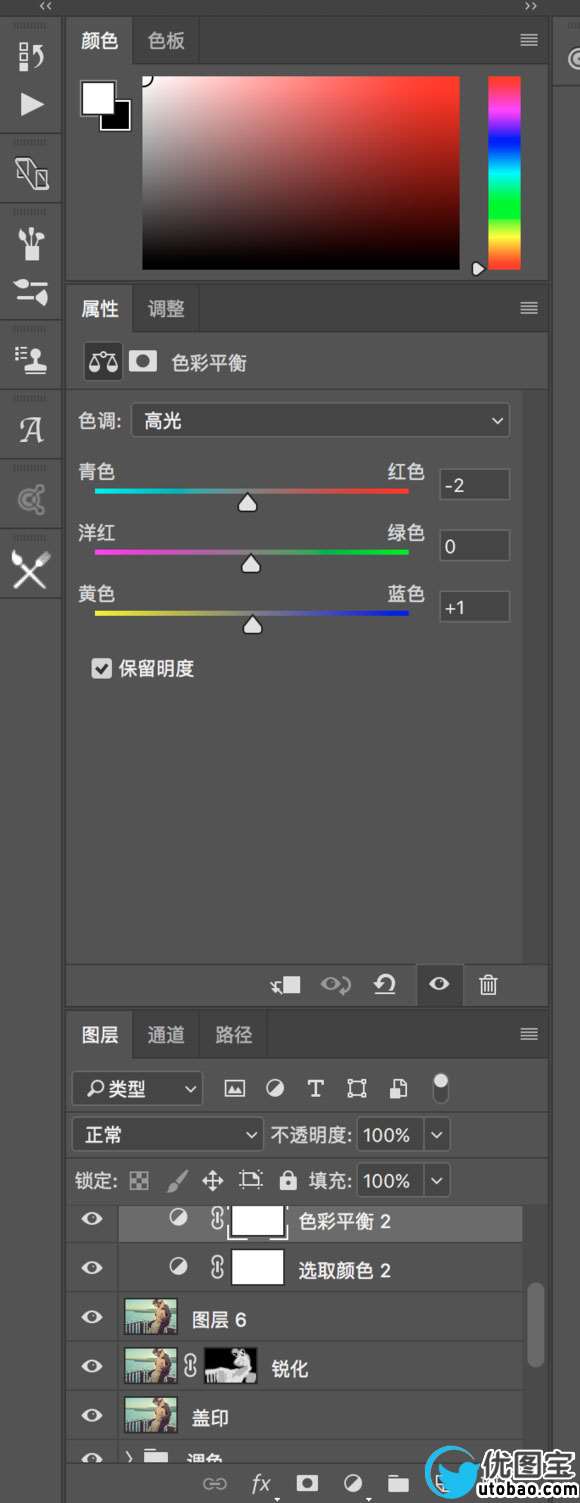The width and height of the screenshot is (580, 1503).
Task: Open the 正常 blend mode dropdown
Action: [x=167, y=1134]
